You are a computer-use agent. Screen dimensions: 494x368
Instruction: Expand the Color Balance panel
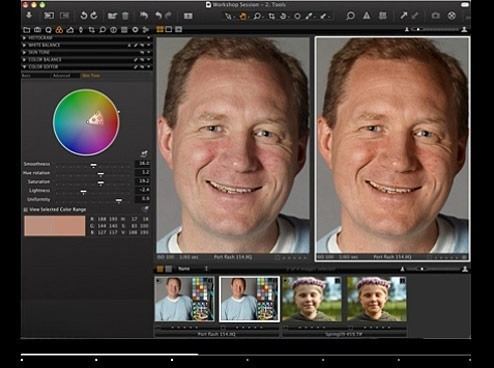click(24, 60)
